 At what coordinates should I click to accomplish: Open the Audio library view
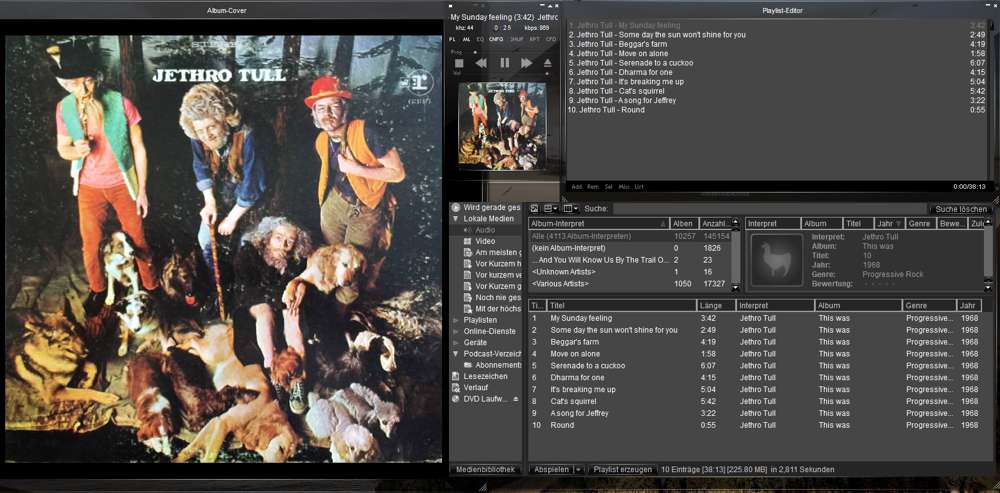pyautogui.click(x=485, y=230)
